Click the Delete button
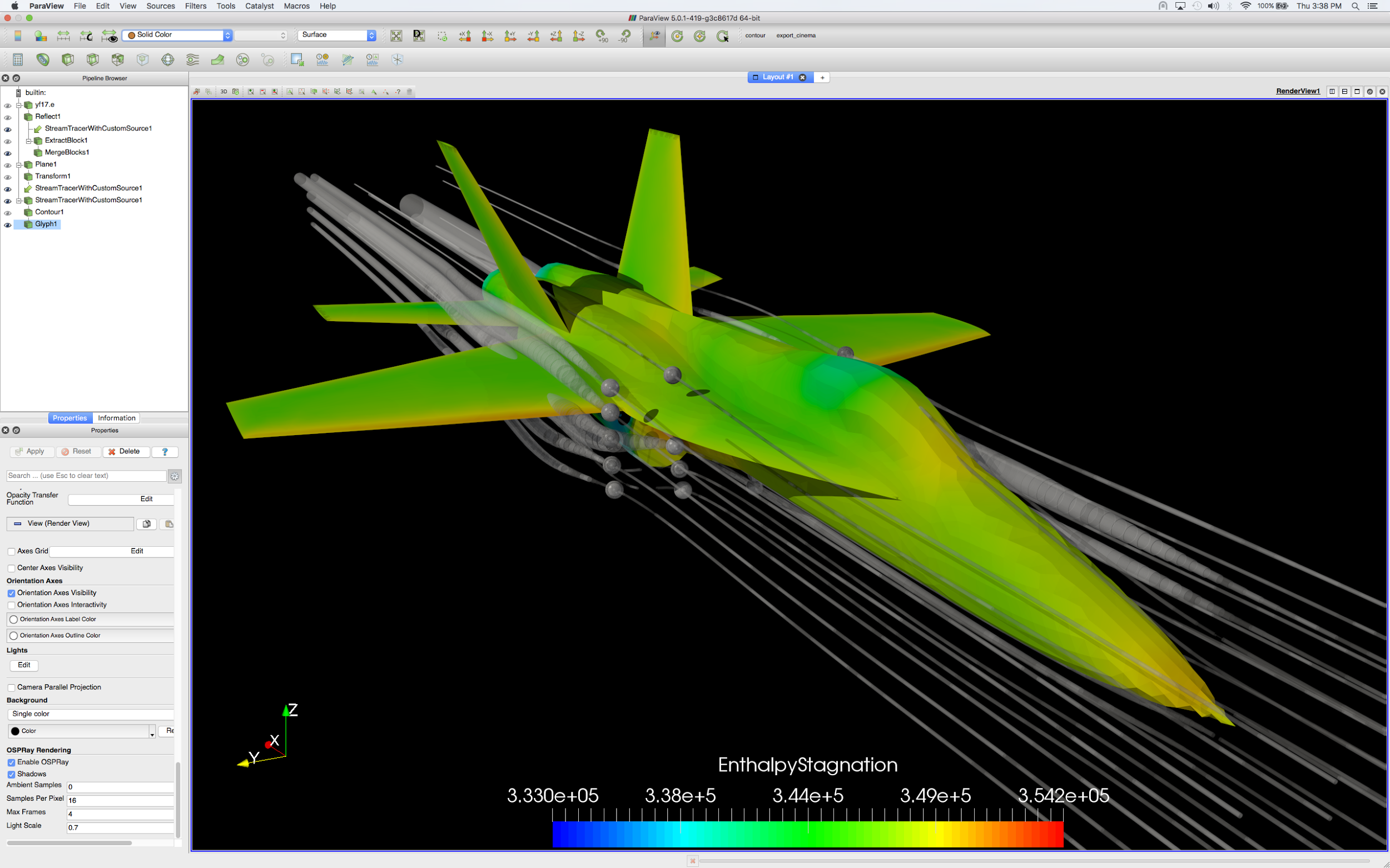The width and height of the screenshot is (1390, 868). coord(126,451)
